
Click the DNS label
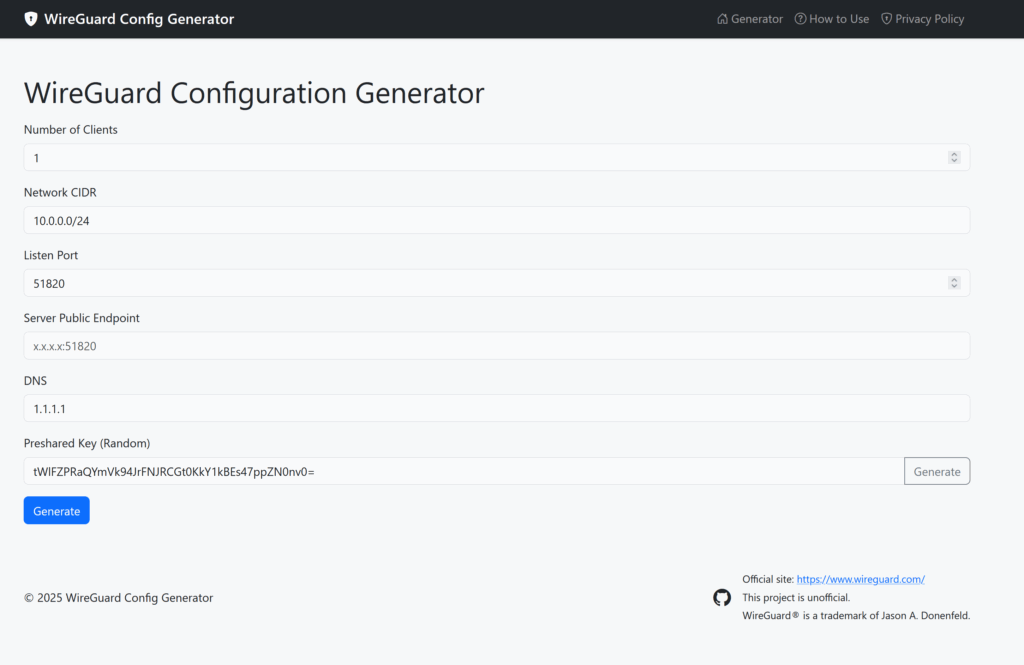point(35,380)
